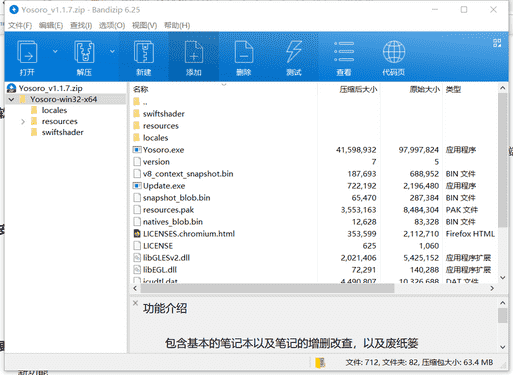The image size is (513, 375).
Task: Select the locales folder in the file list
Action: (x=155, y=138)
